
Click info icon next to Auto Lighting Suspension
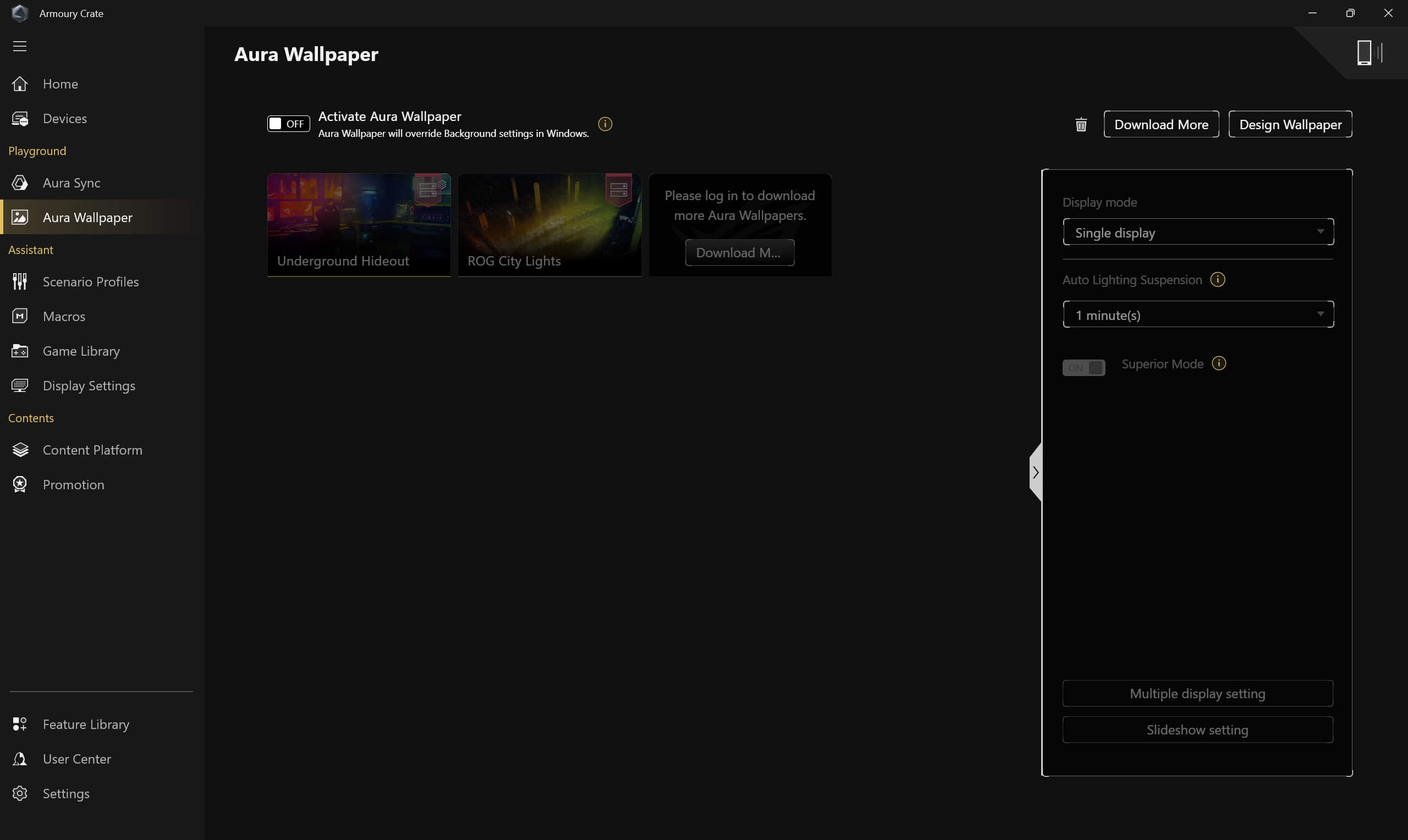click(1218, 280)
